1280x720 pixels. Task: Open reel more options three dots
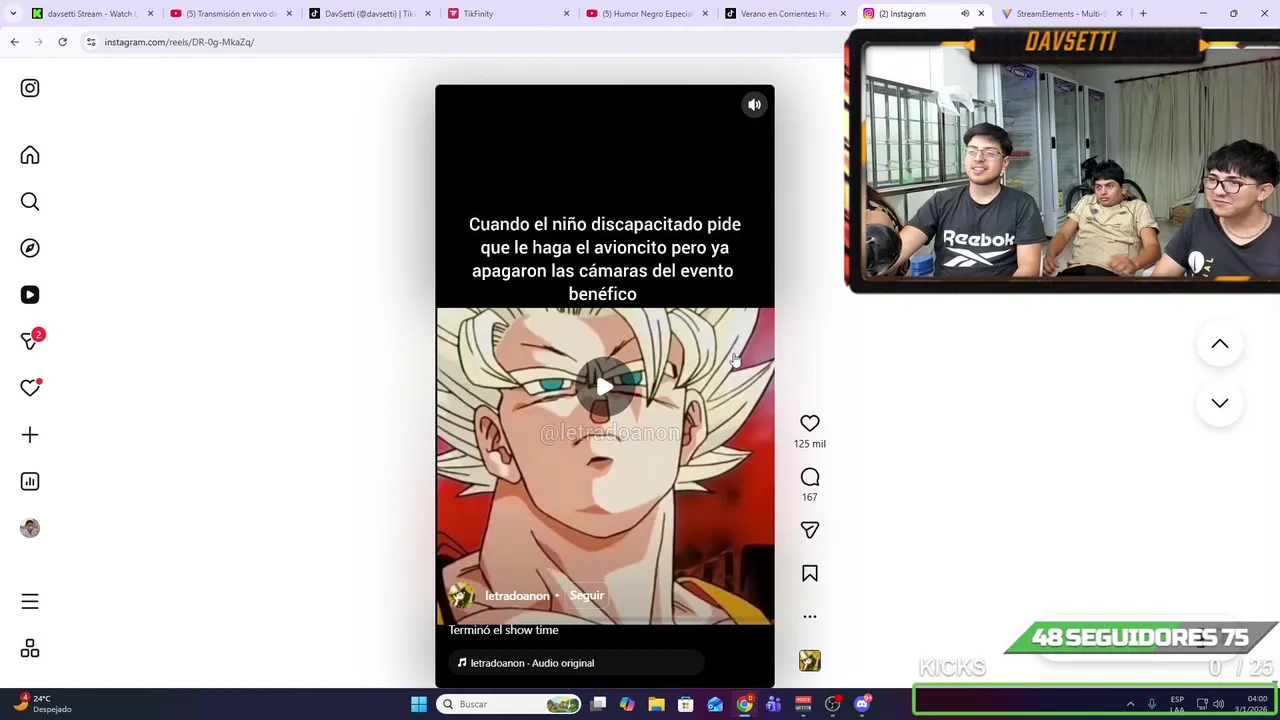tap(810, 617)
